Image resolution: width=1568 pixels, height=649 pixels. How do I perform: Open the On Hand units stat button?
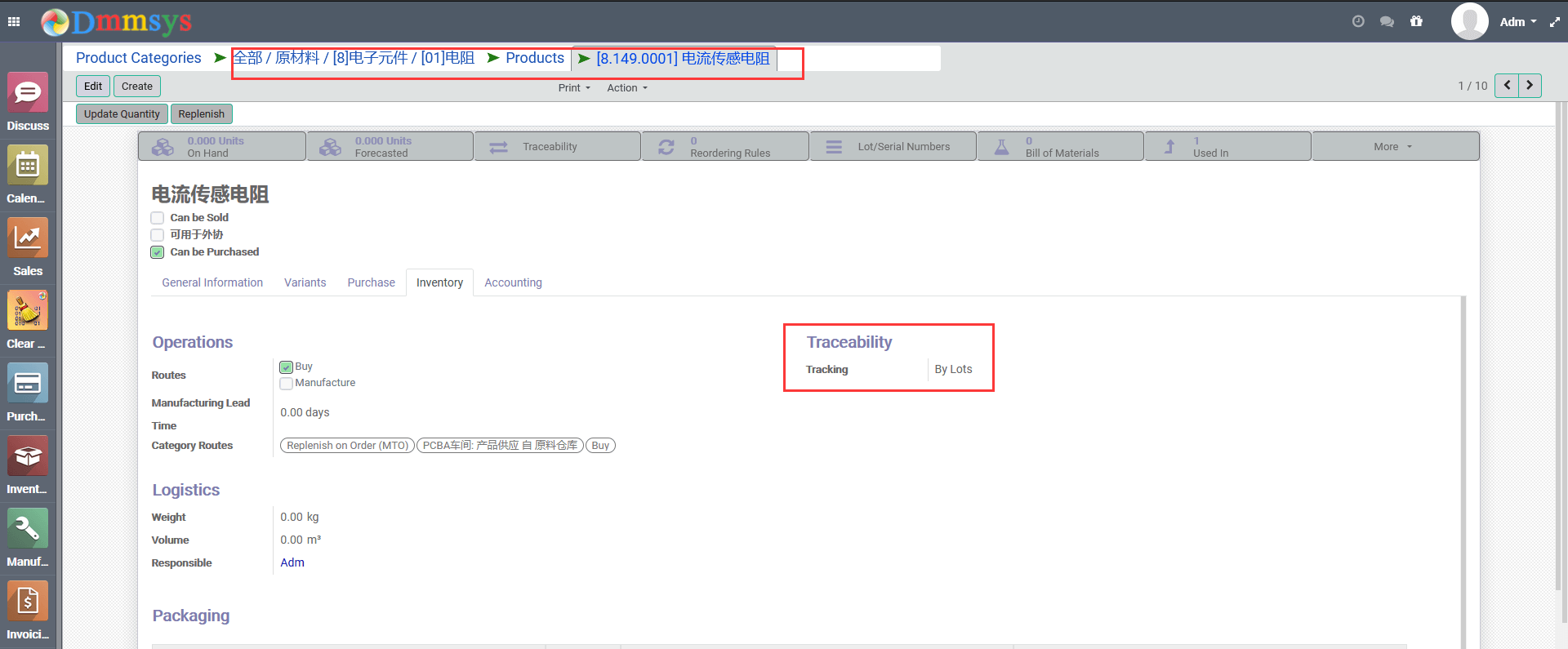click(x=222, y=146)
